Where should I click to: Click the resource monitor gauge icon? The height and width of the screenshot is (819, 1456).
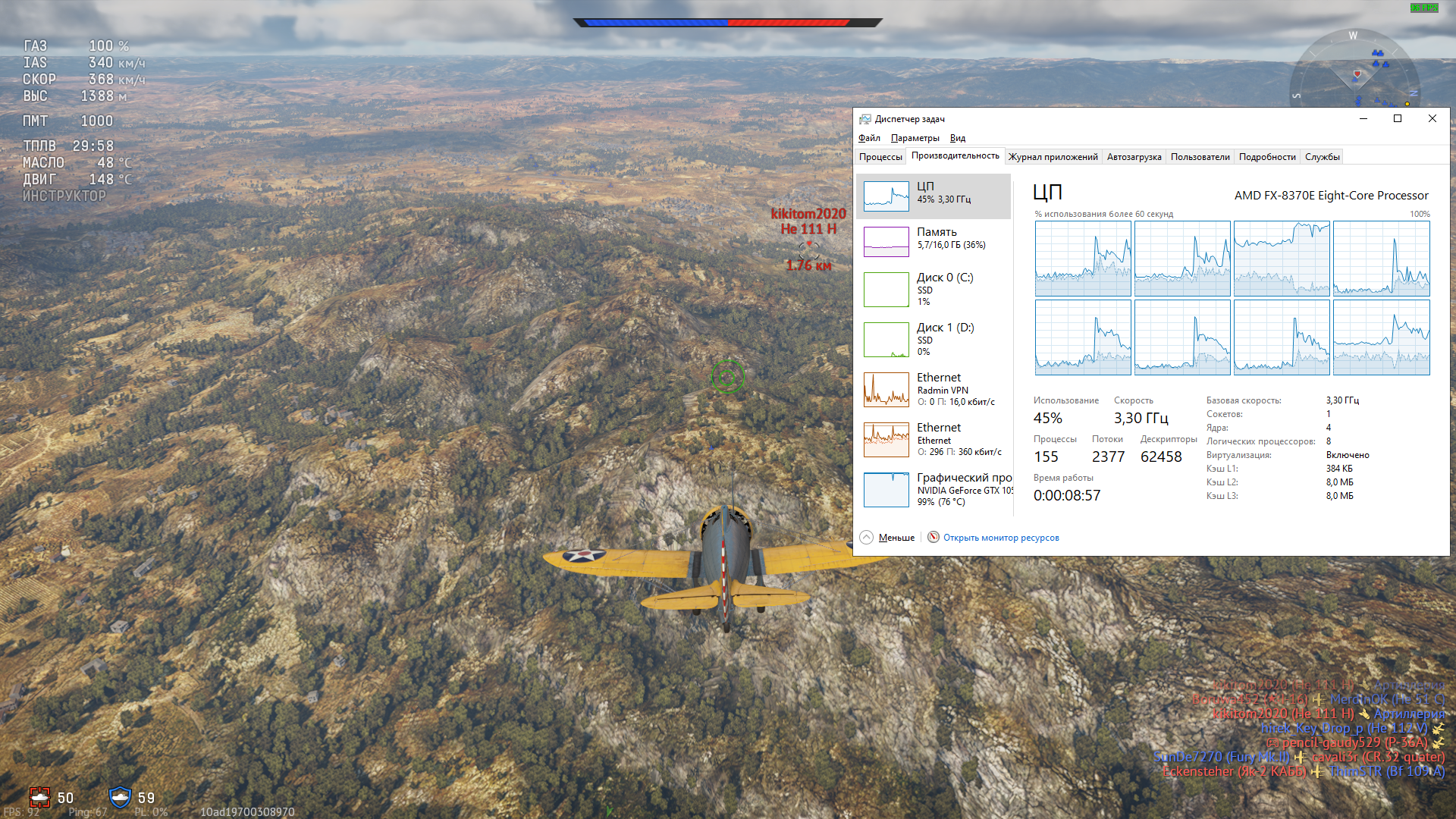[933, 537]
